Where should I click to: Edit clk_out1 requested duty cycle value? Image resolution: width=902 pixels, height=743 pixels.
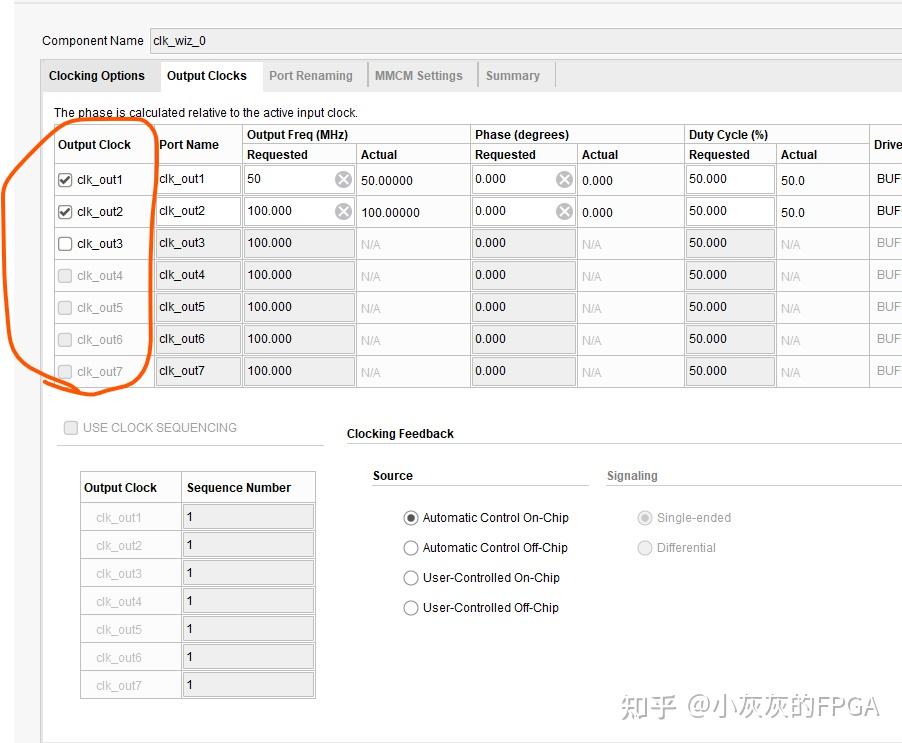(727, 179)
